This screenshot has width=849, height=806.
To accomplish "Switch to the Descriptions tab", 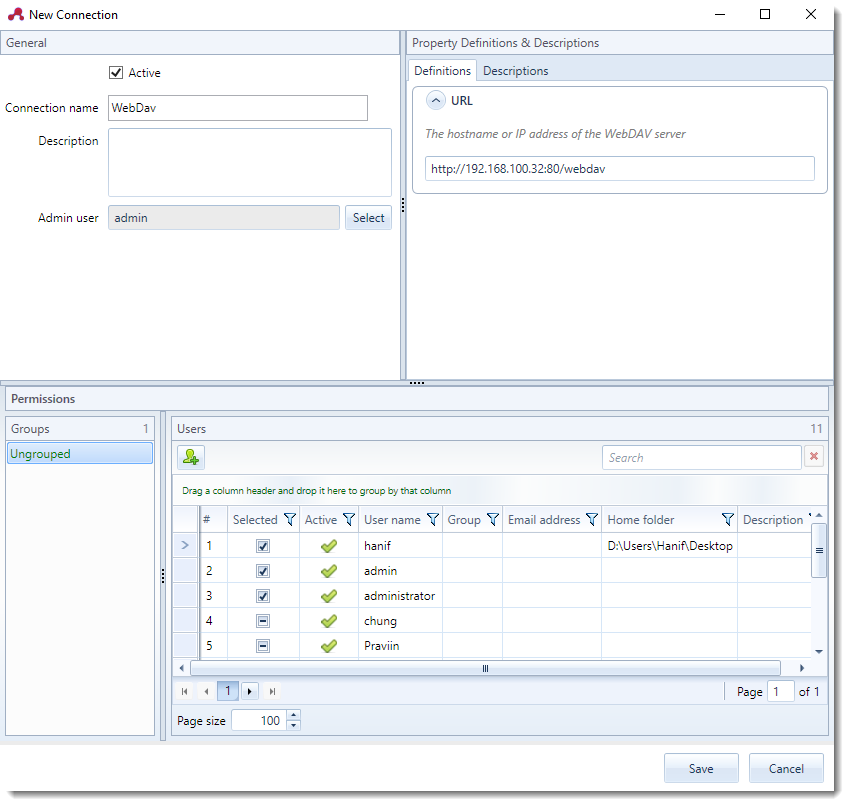I will click(x=515, y=71).
